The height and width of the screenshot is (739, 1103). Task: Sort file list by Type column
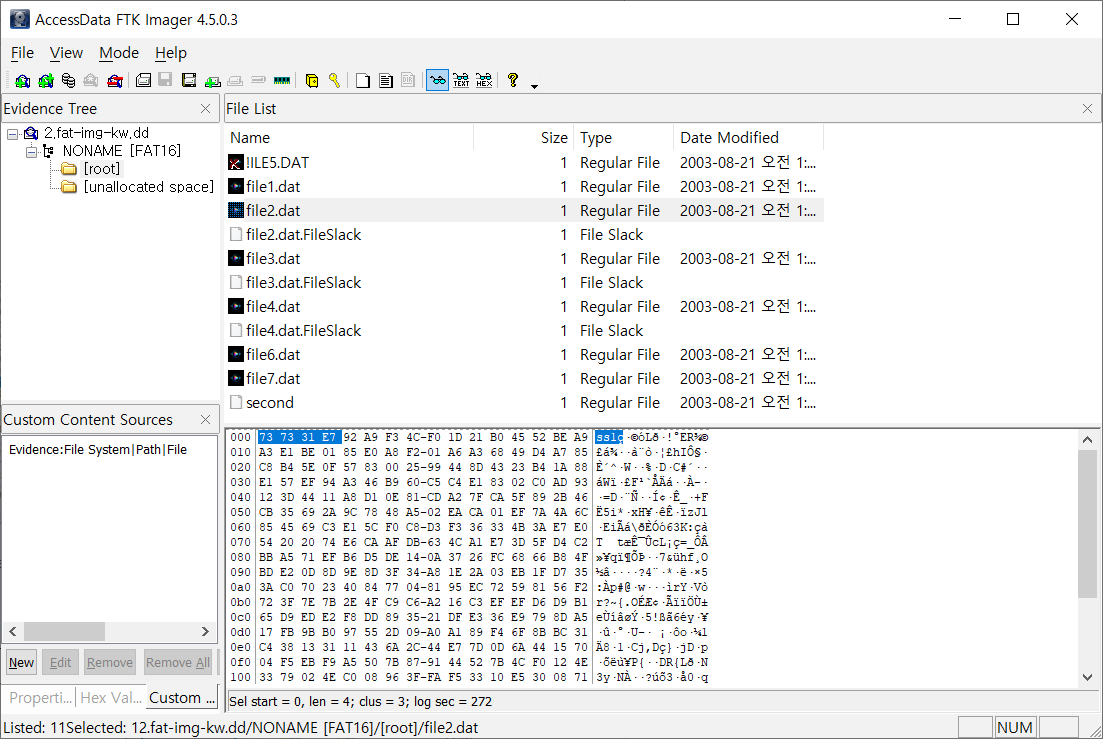point(624,138)
